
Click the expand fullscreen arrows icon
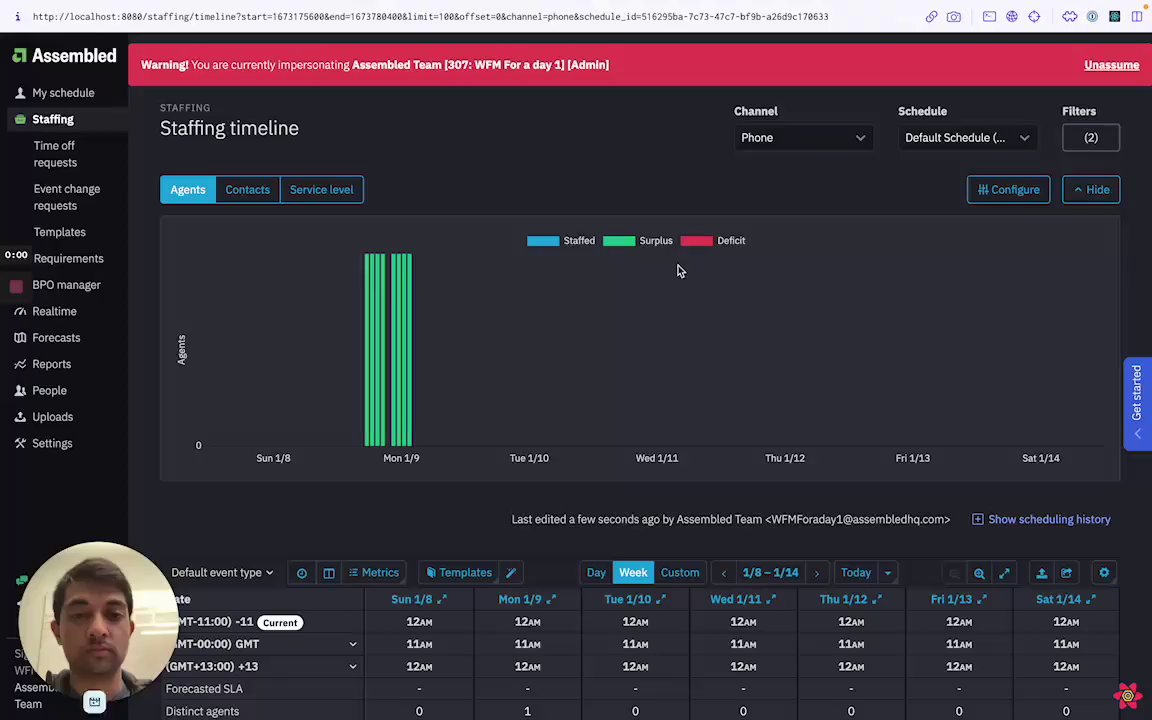(x=1004, y=573)
